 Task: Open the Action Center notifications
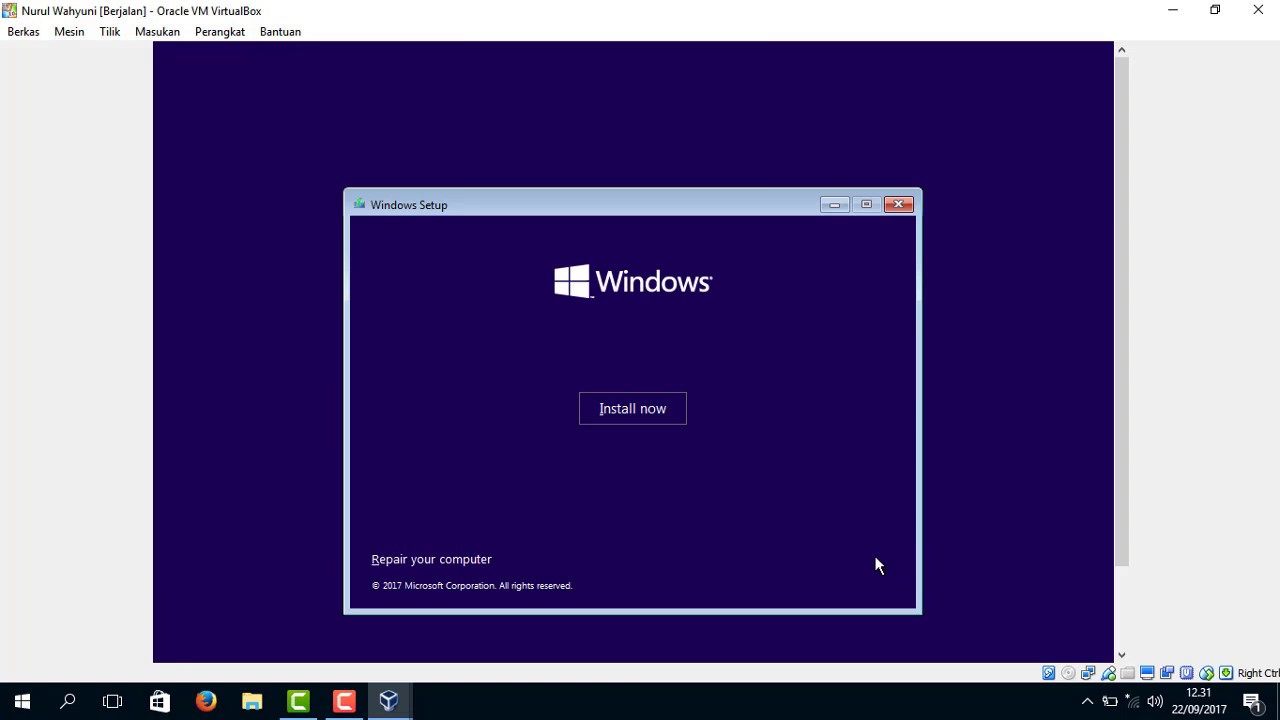[x=1254, y=701]
